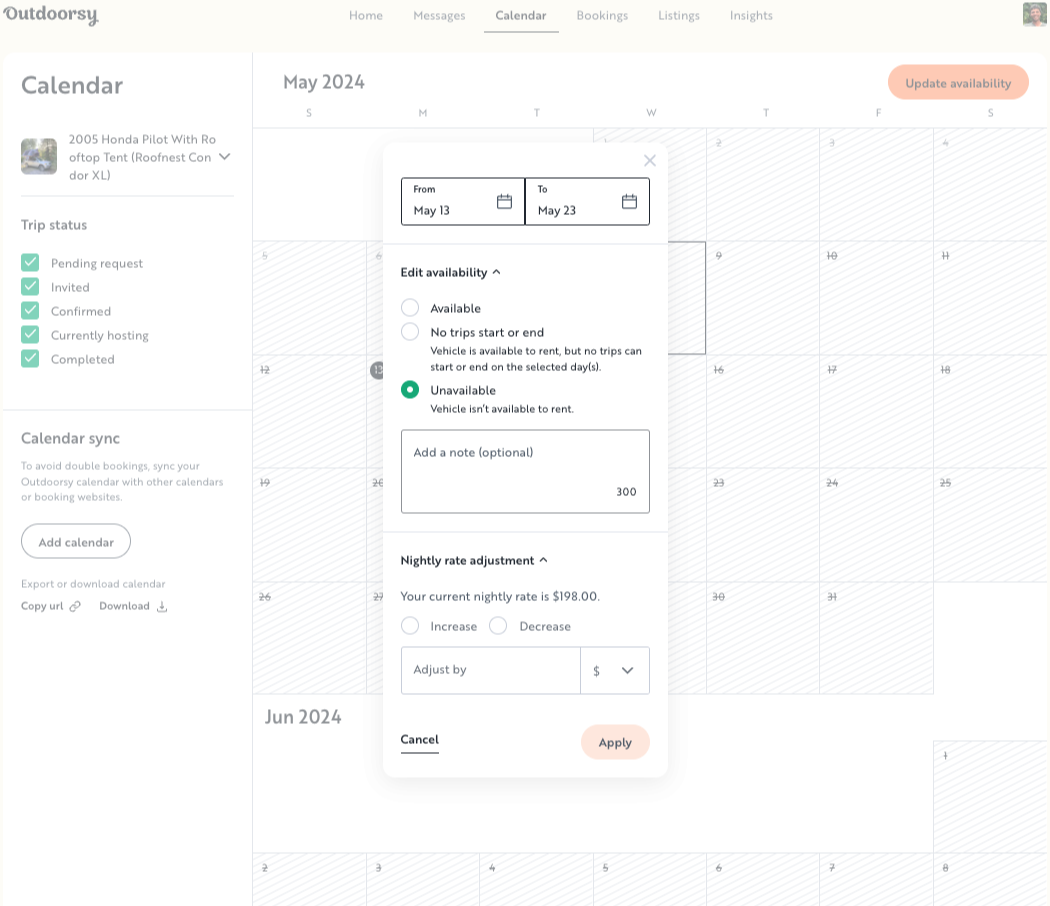This screenshot has width=1050, height=906.
Task: Open the dollar sign unit dropdown
Action: pyautogui.click(x=615, y=670)
